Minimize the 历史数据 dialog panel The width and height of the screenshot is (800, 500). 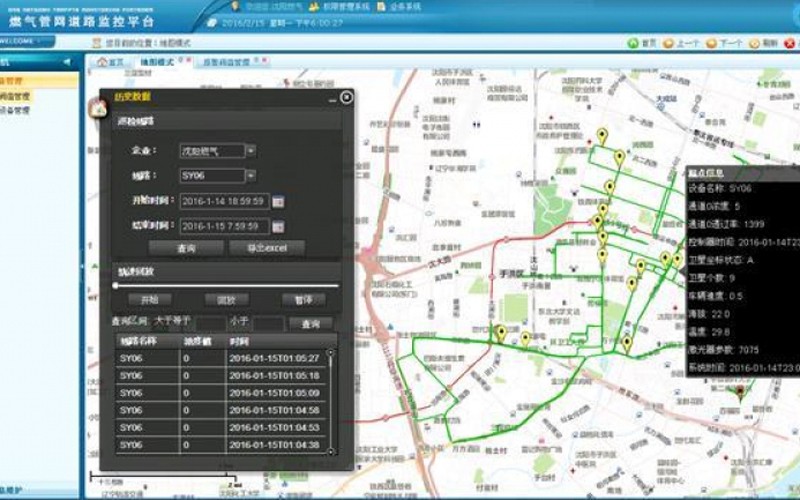coord(332,98)
